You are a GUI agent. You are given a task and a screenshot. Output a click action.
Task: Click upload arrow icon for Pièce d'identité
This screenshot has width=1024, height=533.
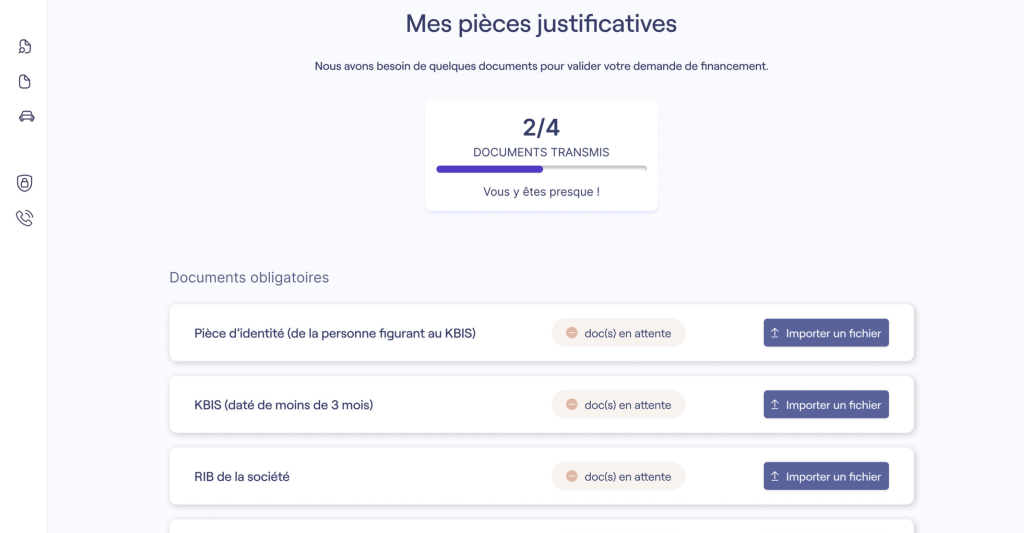coord(775,333)
